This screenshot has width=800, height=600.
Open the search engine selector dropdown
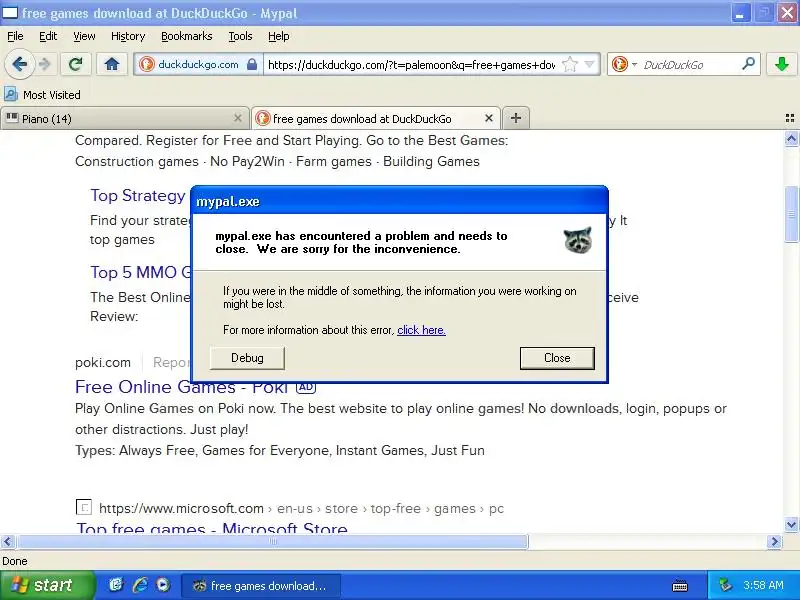point(634,64)
